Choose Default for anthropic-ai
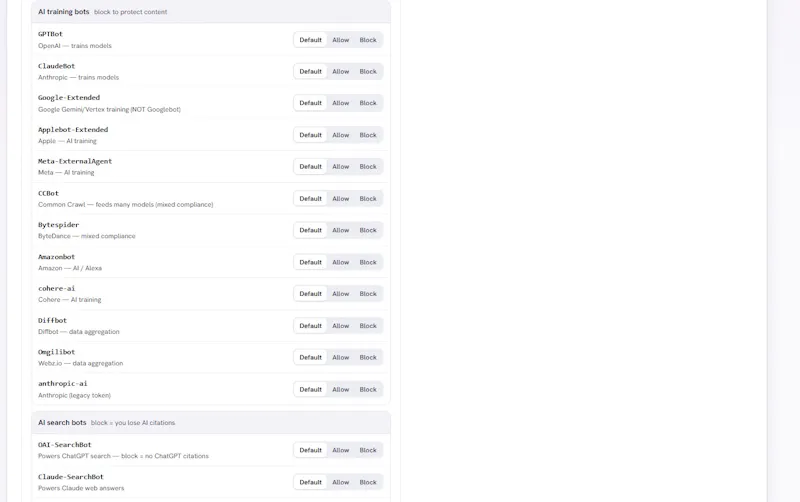 310,389
